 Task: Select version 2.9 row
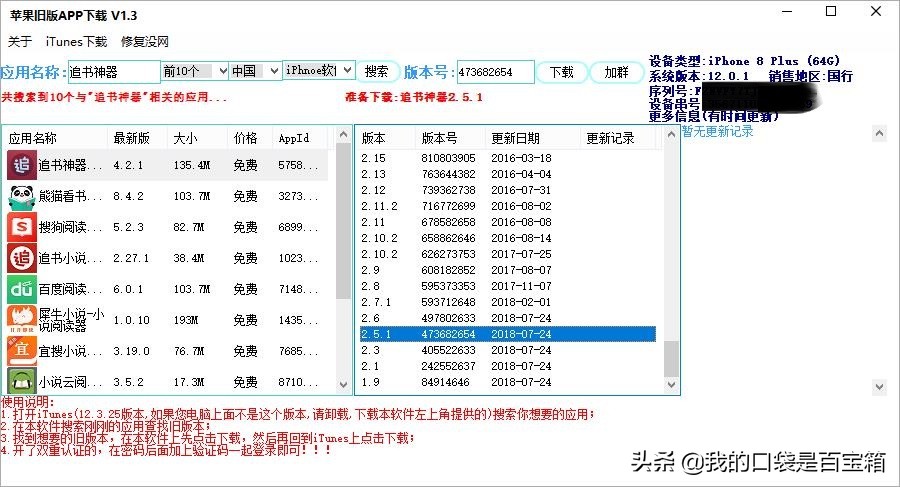pyautogui.click(x=507, y=270)
